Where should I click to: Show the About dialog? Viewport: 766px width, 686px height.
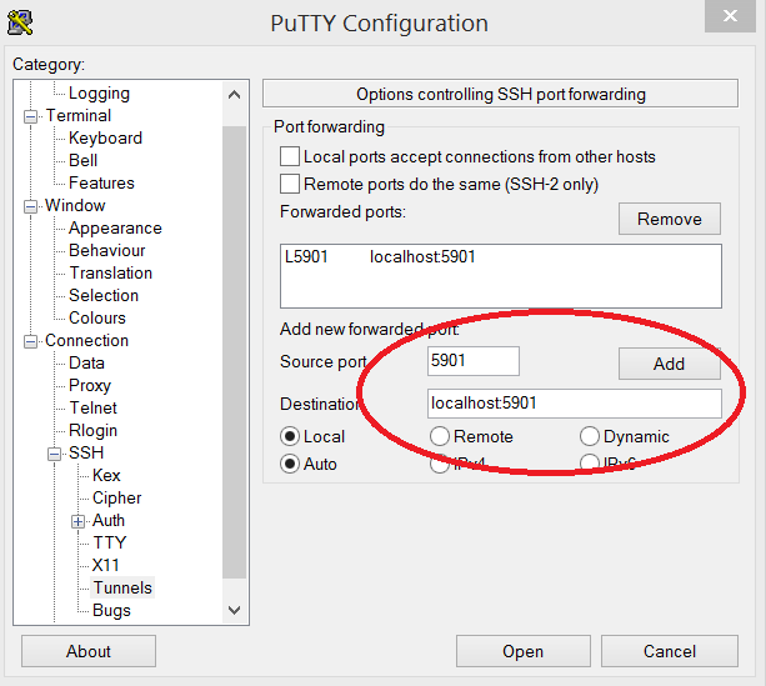(x=88, y=651)
